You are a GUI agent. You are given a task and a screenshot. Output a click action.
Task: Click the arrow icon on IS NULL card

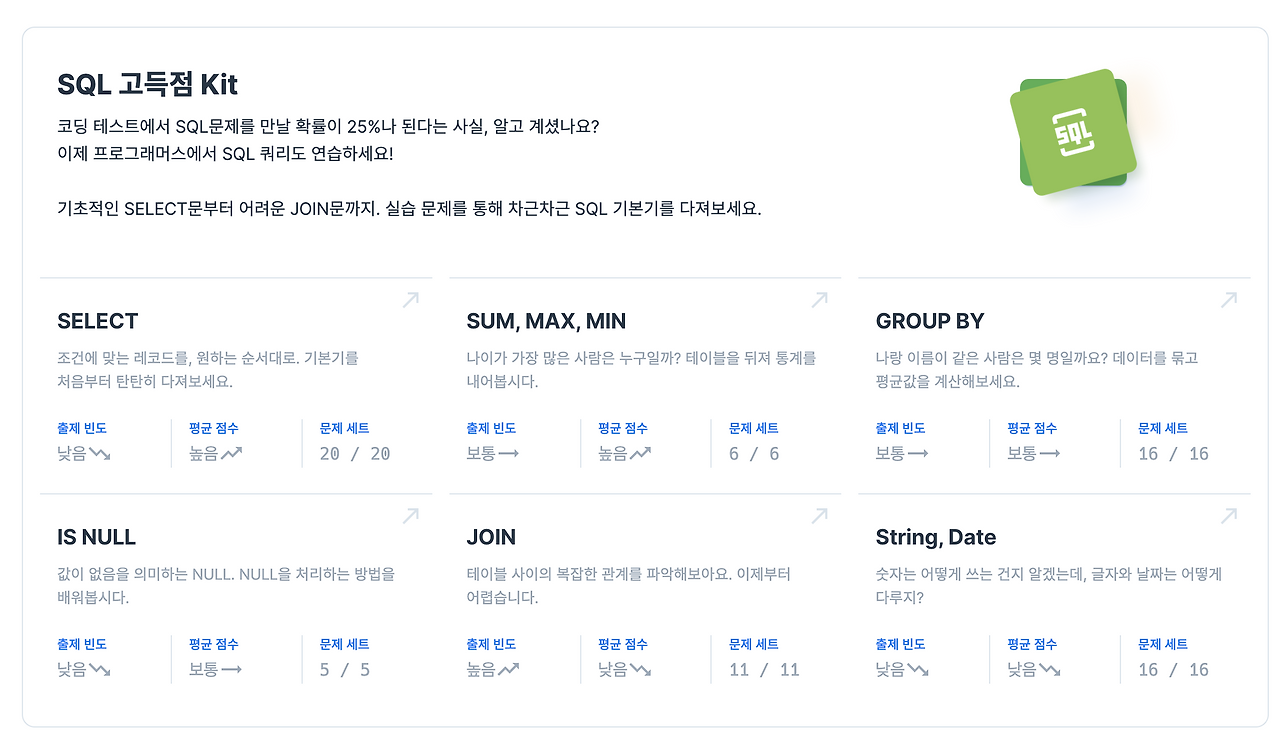pos(410,516)
